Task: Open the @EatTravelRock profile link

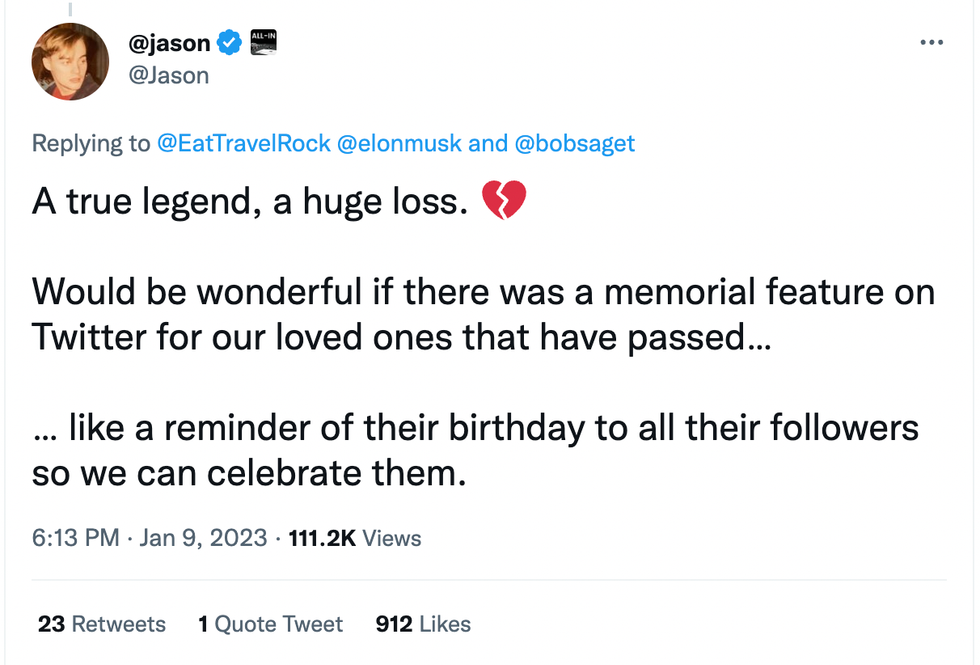Action: pos(244,143)
